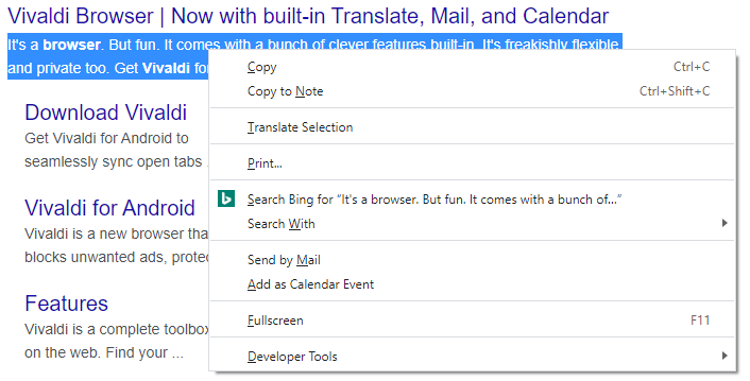750x381 pixels.
Task: Expand the Developer Tools submenu arrow
Action: [725, 356]
